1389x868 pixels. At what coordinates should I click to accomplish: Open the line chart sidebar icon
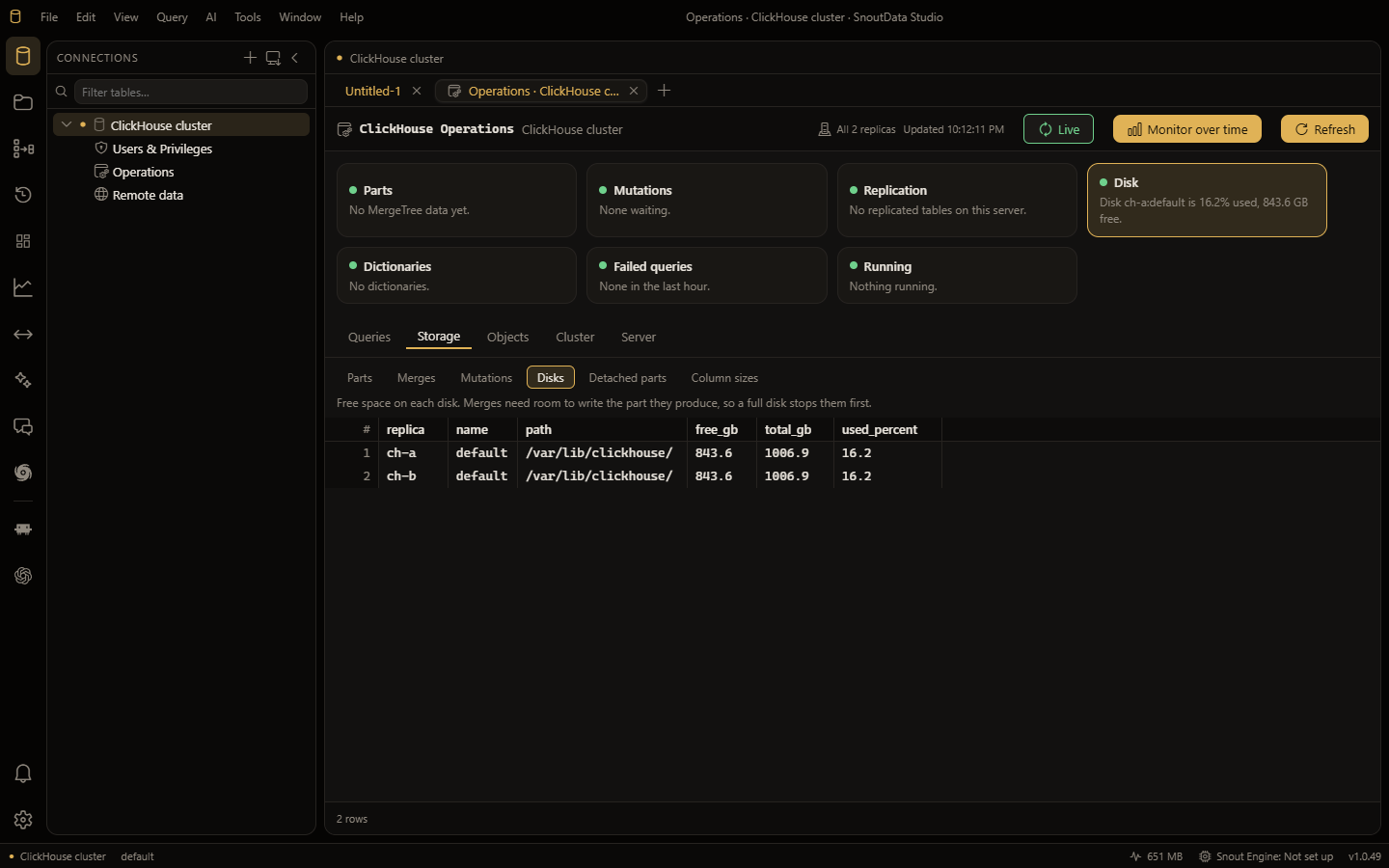point(23,287)
